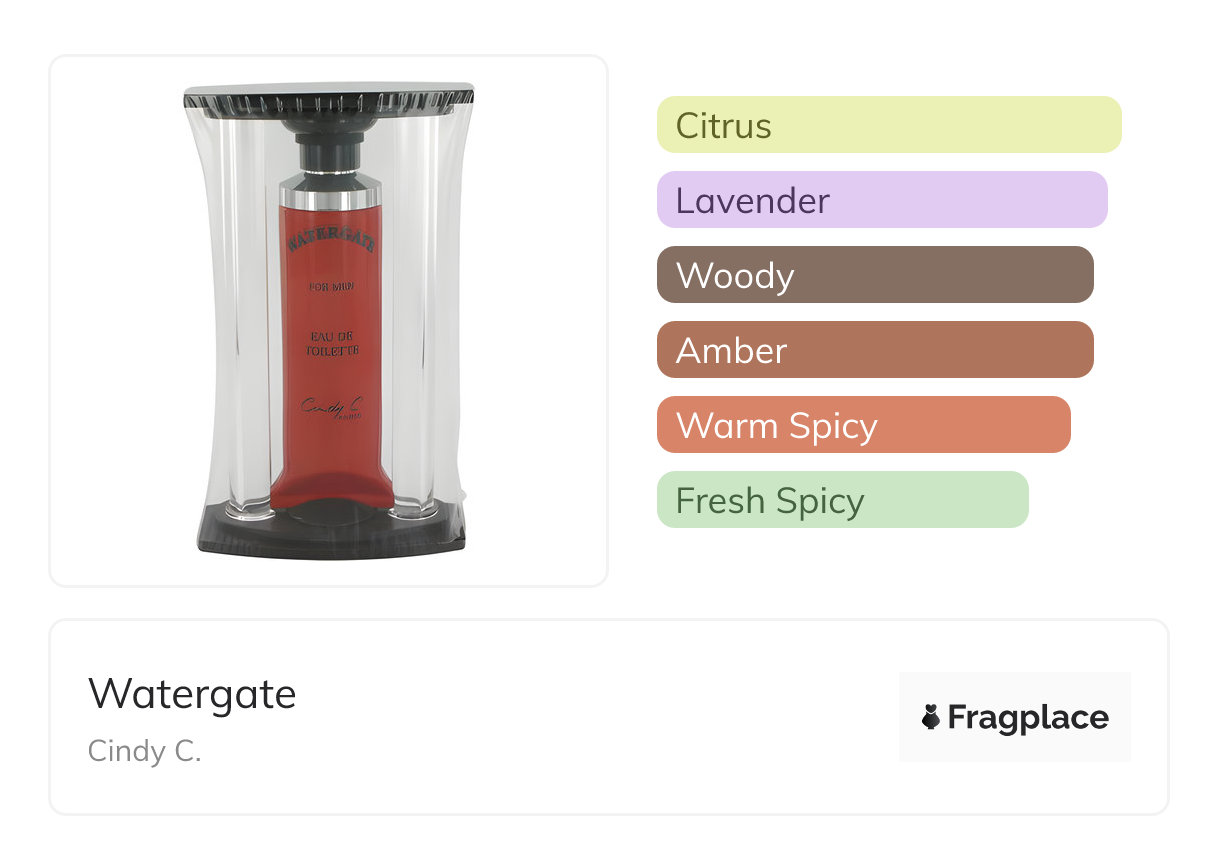This screenshot has width=1218, height=864.
Task: Click the Woody accord bar
Action: (874, 275)
